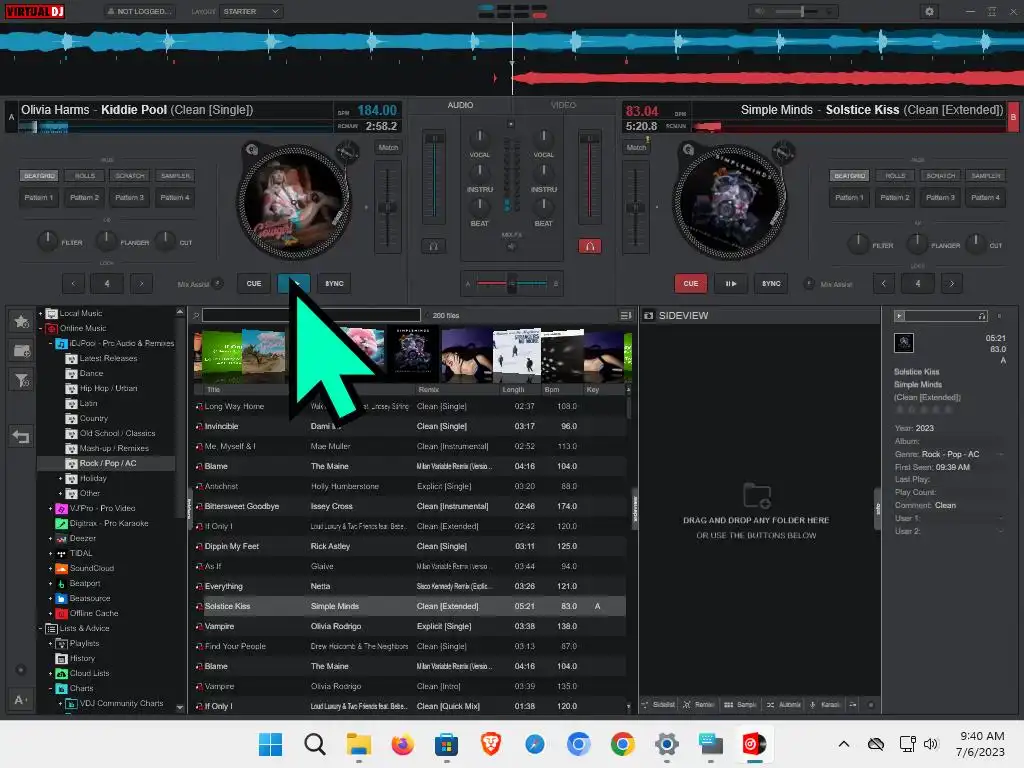Open Windows Start menu
1024x768 pixels.
(270, 744)
